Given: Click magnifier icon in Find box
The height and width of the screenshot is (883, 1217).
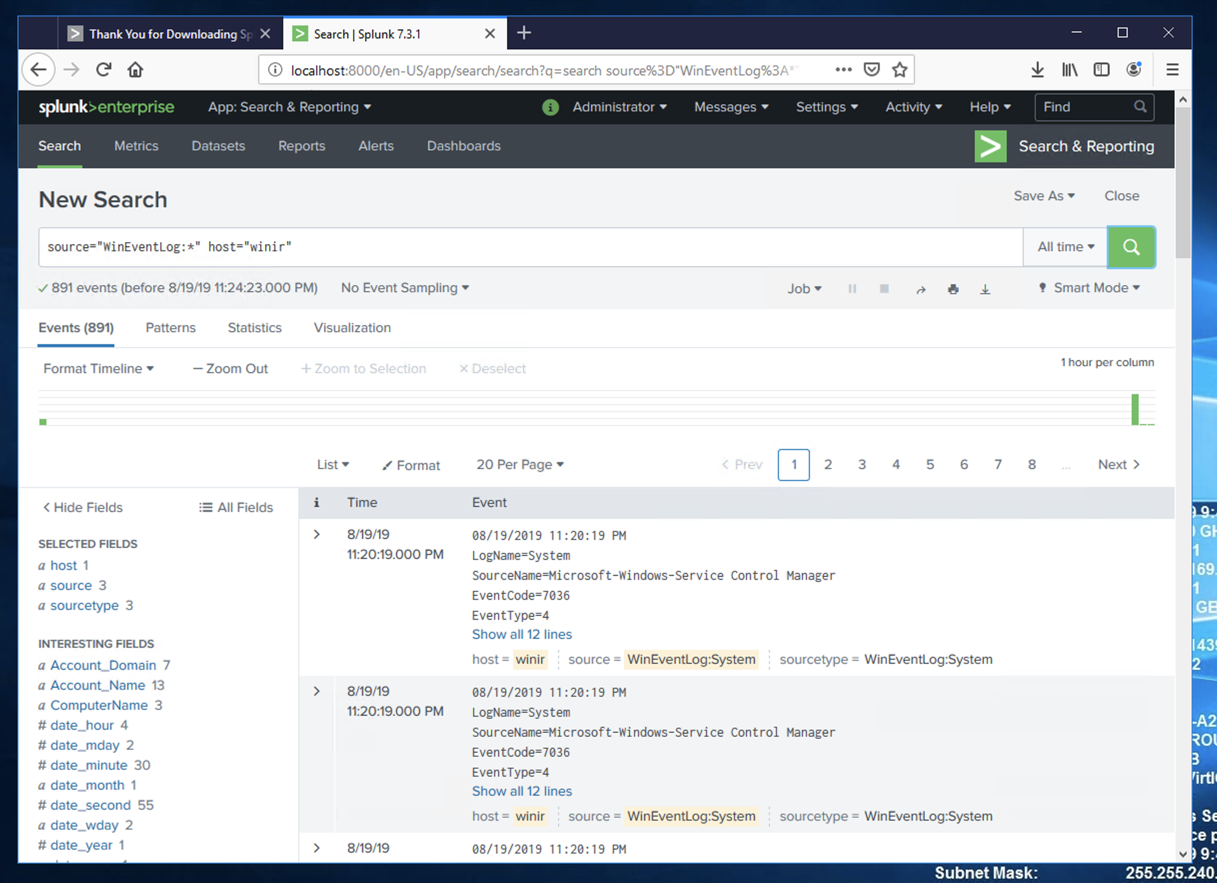Looking at the screenshot, I should (1140, 107).
